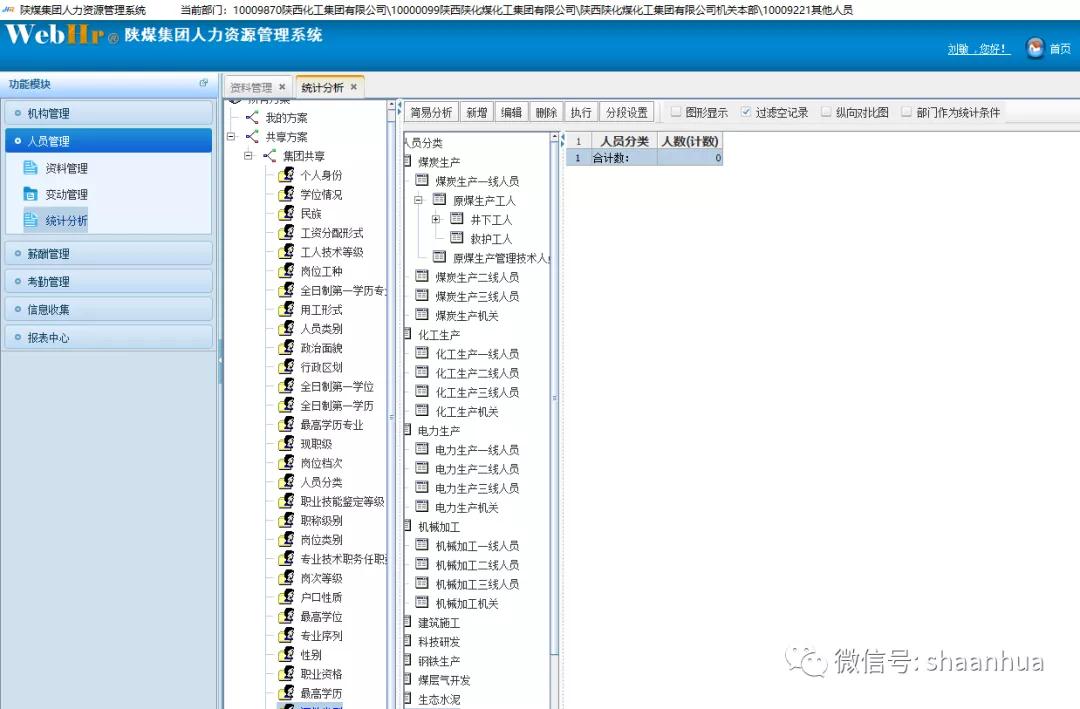Screen dimensions: 1080x709
Task: Click the table icon beside 救护工人
Action: pos(457,239)
